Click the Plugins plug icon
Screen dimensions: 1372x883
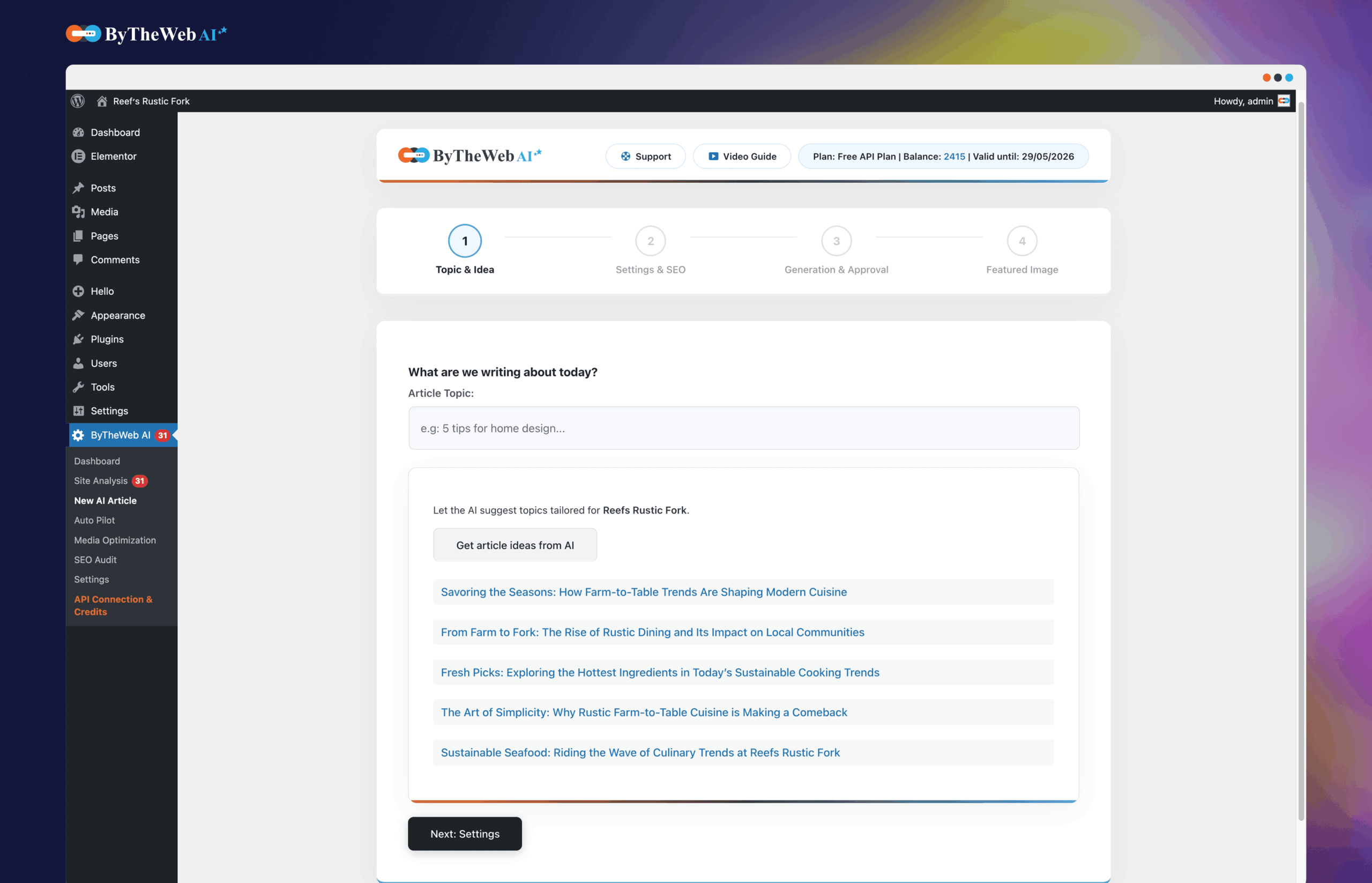click(x=78, y=339)
